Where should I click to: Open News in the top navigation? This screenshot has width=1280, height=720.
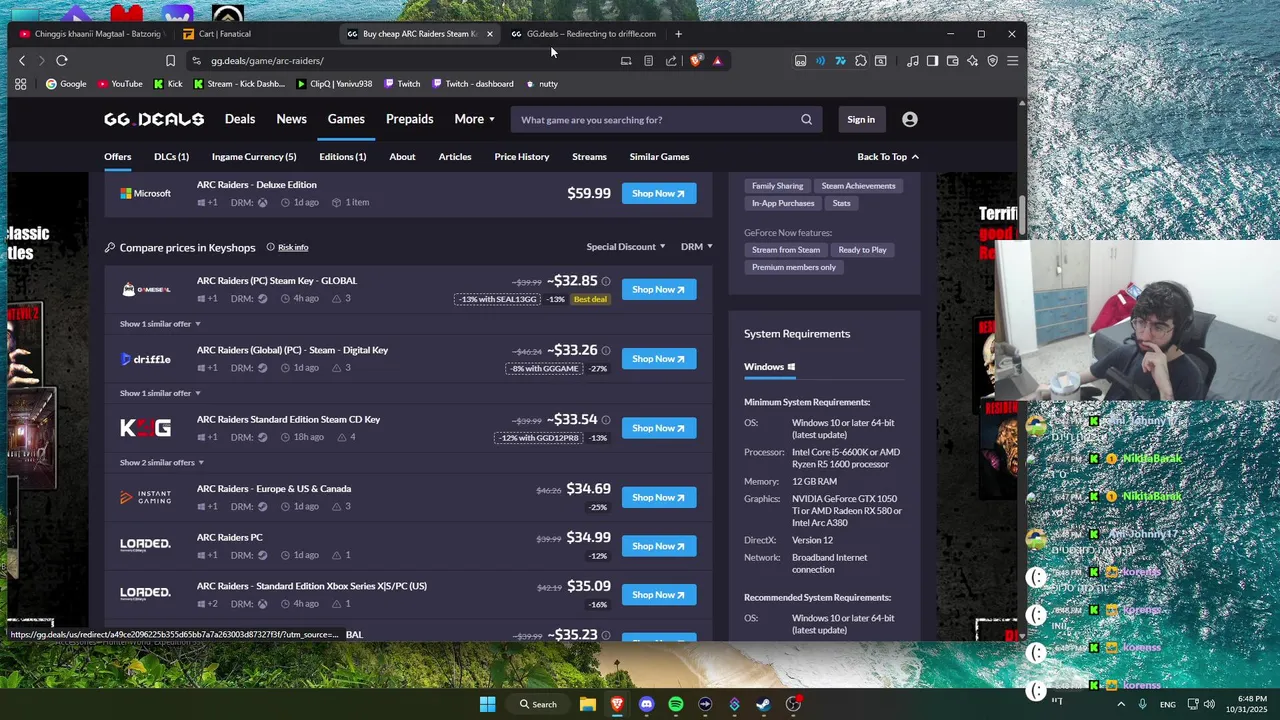pyautogui.click(x=291, y=119)
